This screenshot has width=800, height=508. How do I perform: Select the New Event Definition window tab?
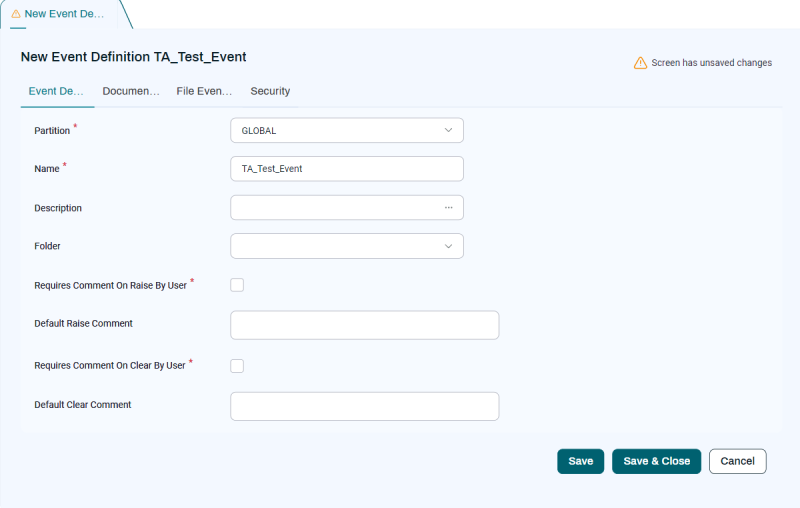click(x=64, y=14)
